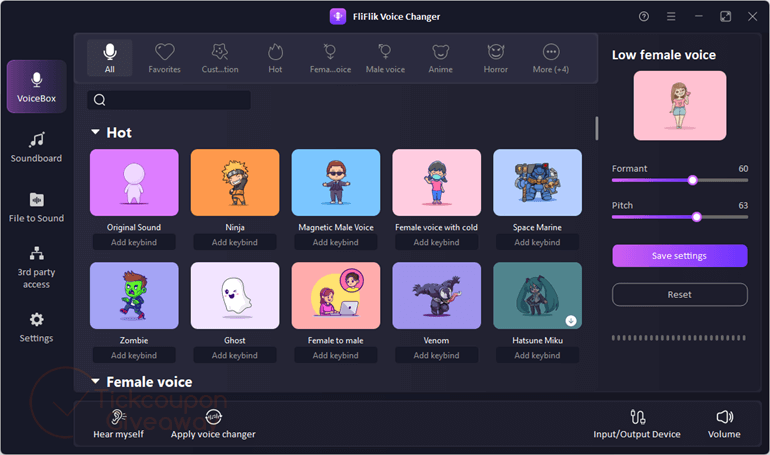Open the help question mark icon

click(x=644, y=17)
